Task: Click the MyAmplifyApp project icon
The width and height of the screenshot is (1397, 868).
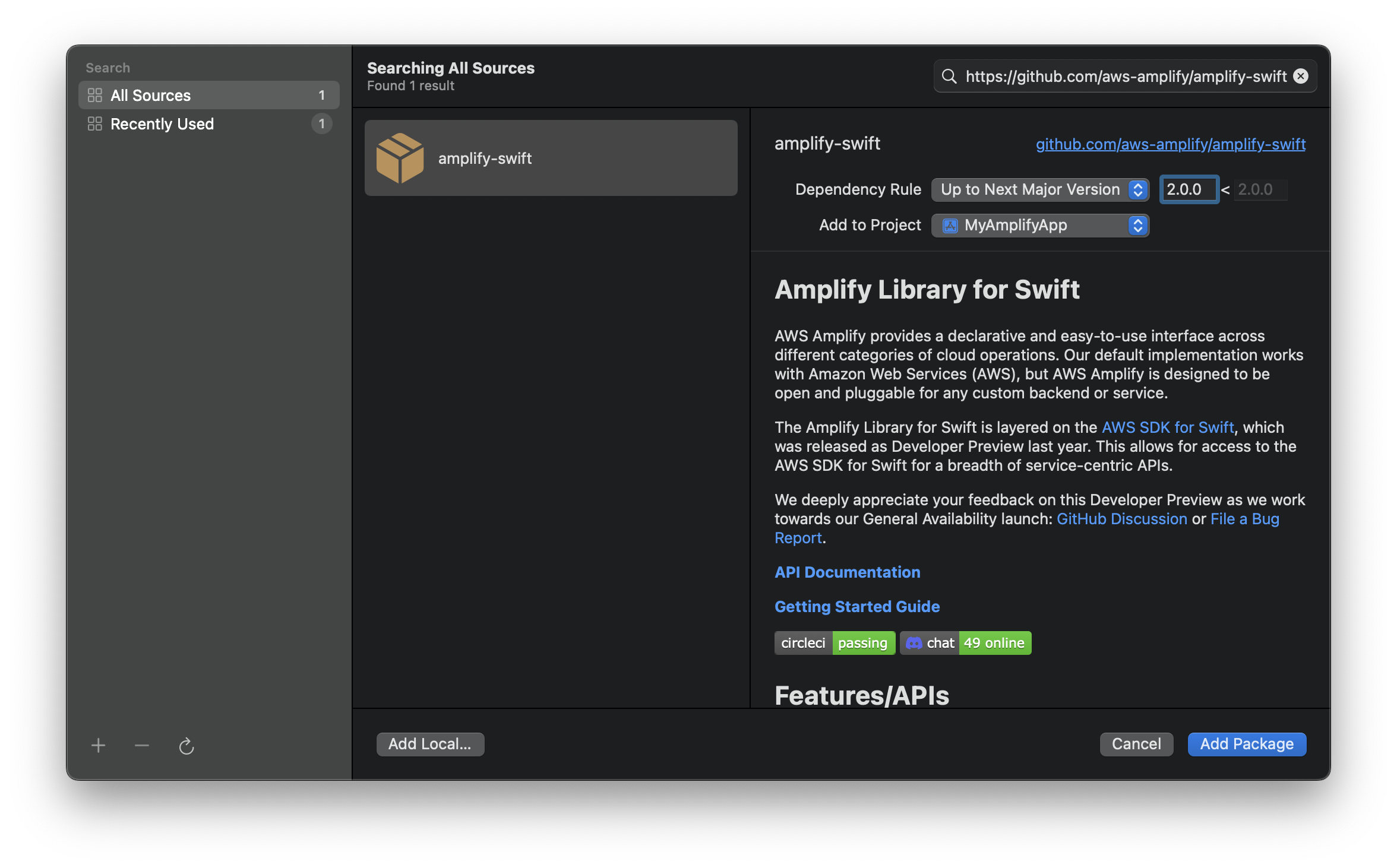Action: [x=950, y=226]
